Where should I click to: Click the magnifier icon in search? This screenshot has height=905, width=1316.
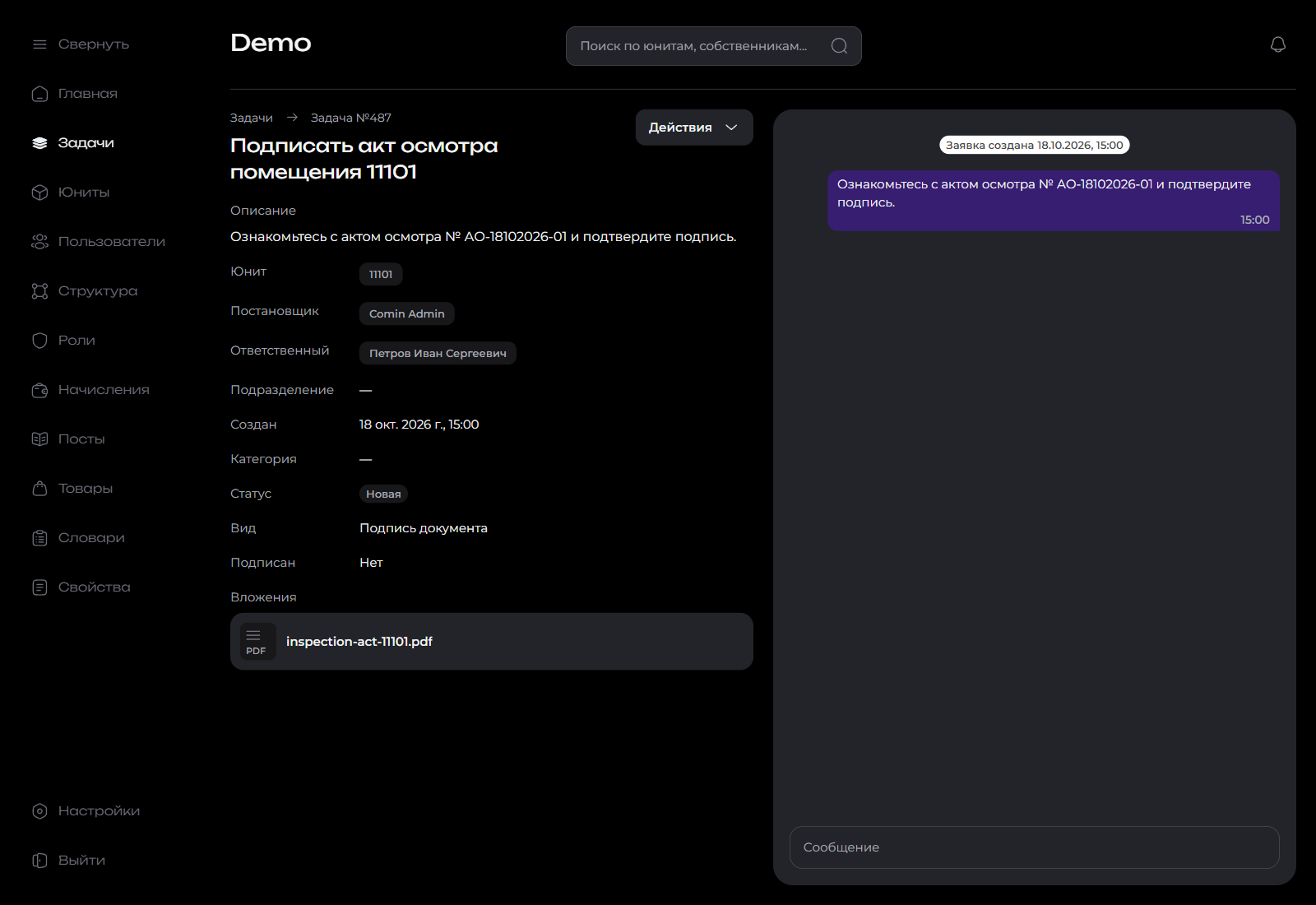coord(839,46)
